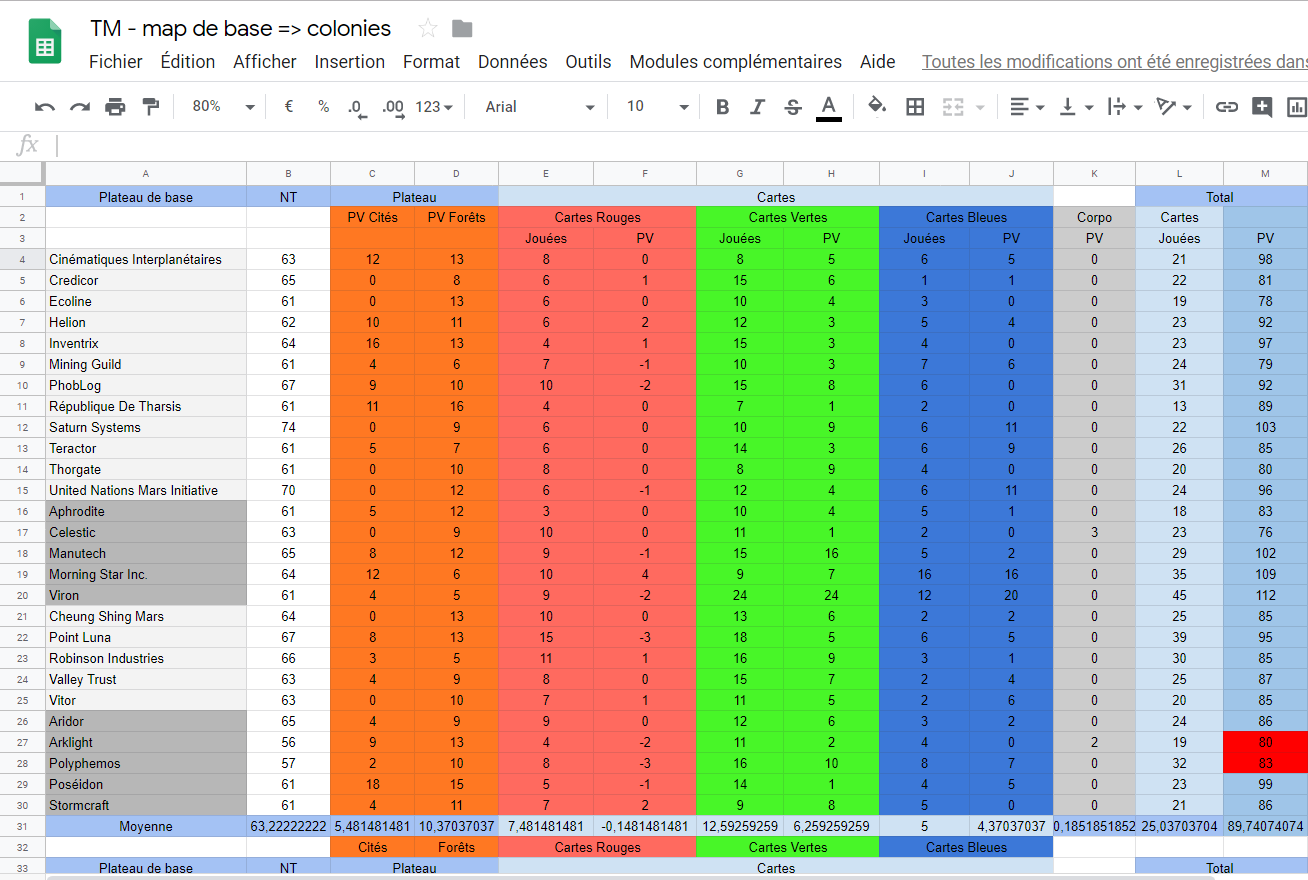This screenshot has height=880, width=1308.
Task: Print the spreadsheet
Action: [116, 107]
